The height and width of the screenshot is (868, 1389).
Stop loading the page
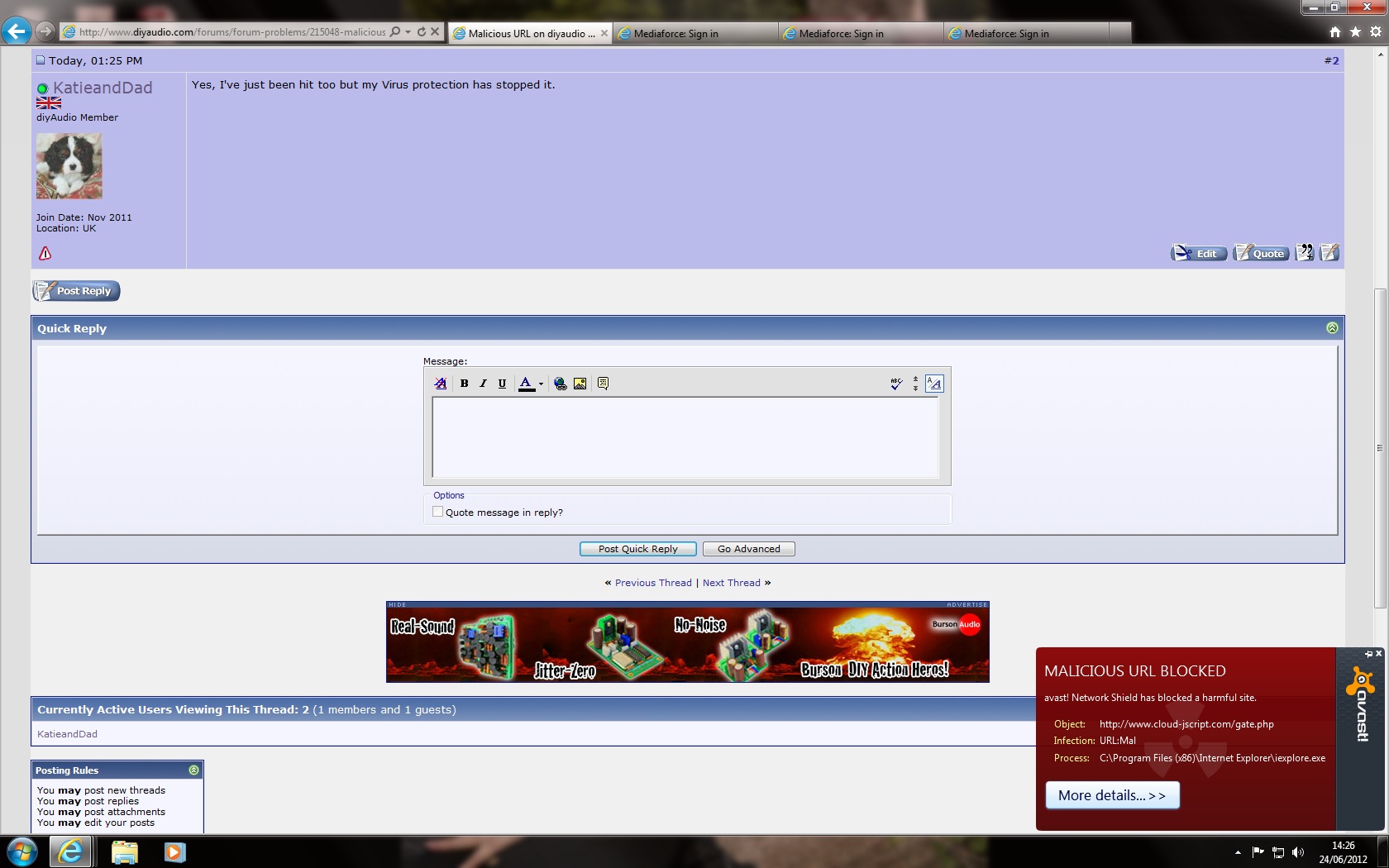point(435,31)
